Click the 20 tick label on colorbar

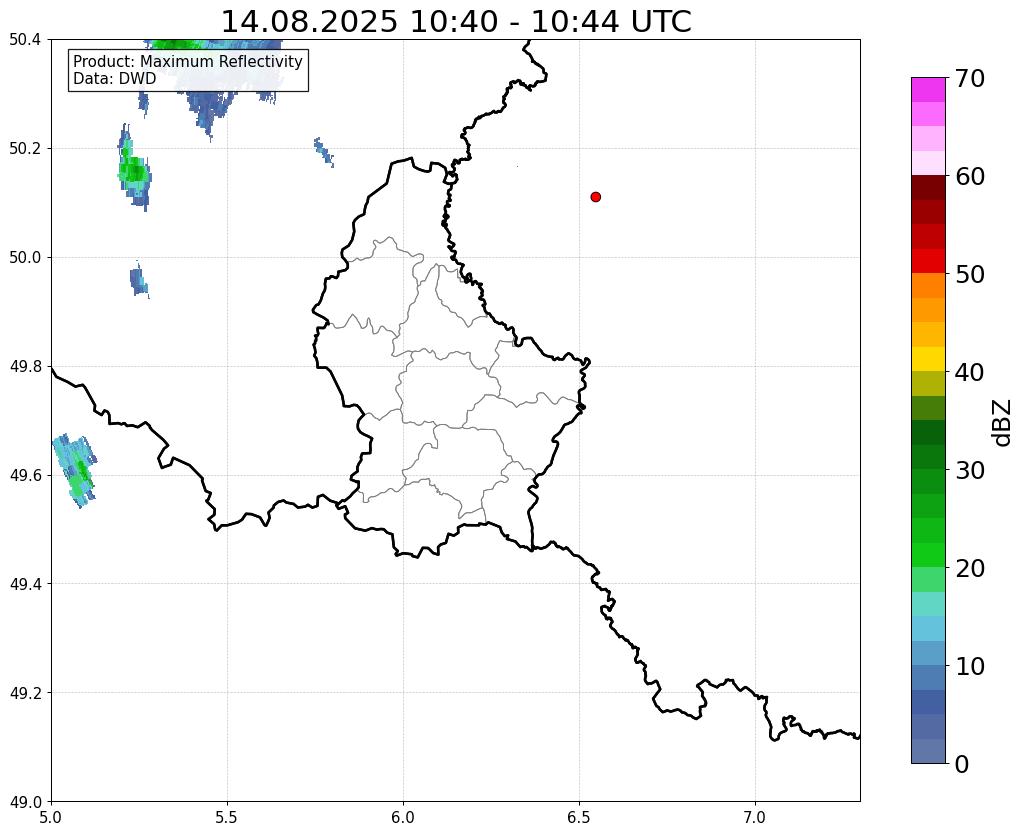pyautogui.click(x=970, y=568)
